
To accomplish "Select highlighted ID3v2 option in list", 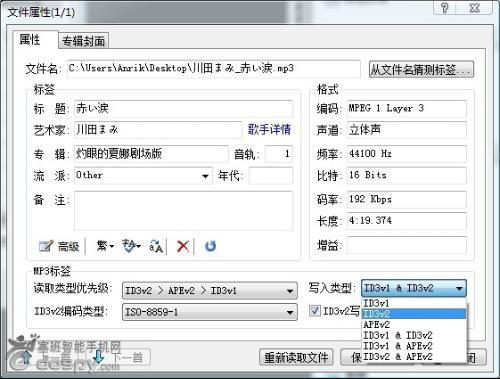I will pos(414,314).
